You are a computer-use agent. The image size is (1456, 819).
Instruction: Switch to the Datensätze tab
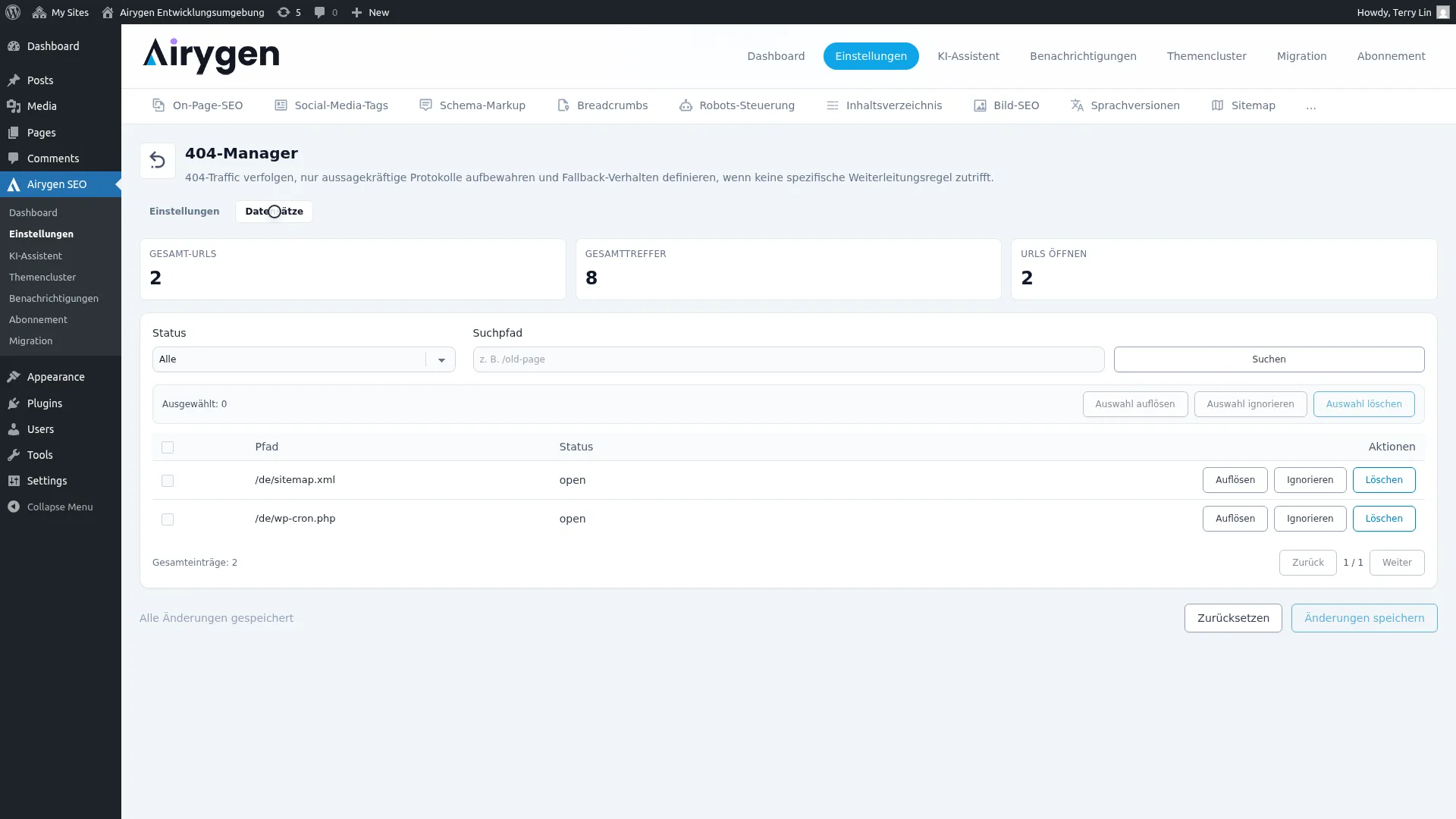point(274,212)
